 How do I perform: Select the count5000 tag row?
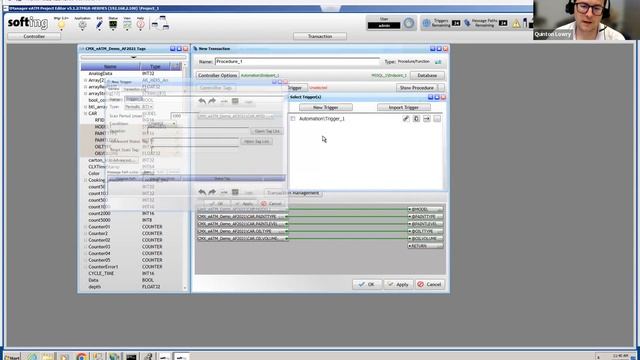point(131,220)
